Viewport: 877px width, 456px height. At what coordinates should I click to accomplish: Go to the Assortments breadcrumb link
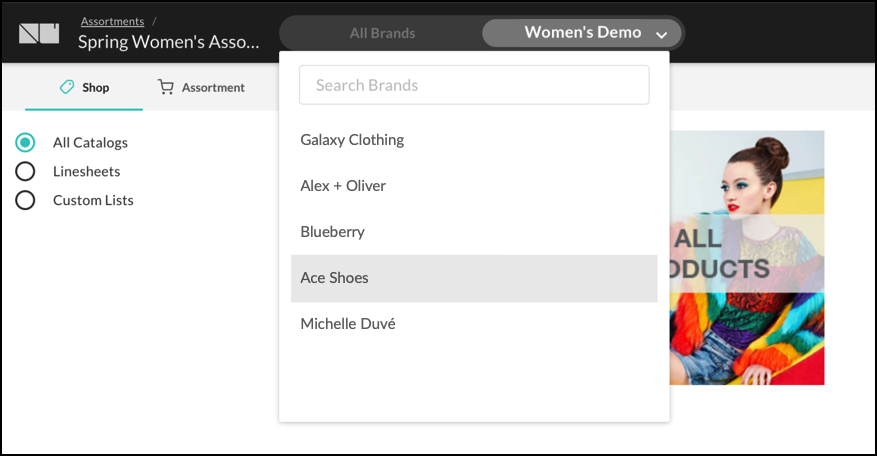click(x=112, y=21)
